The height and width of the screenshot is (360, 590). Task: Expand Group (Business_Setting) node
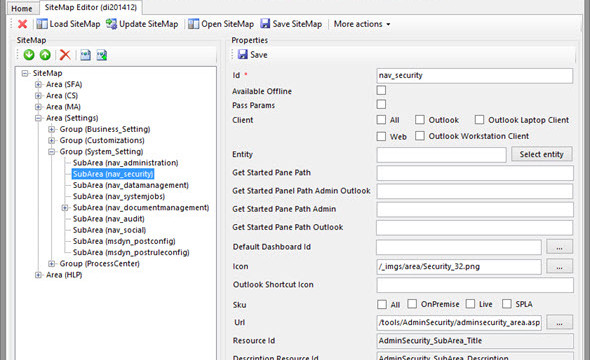tap(52, 129)
